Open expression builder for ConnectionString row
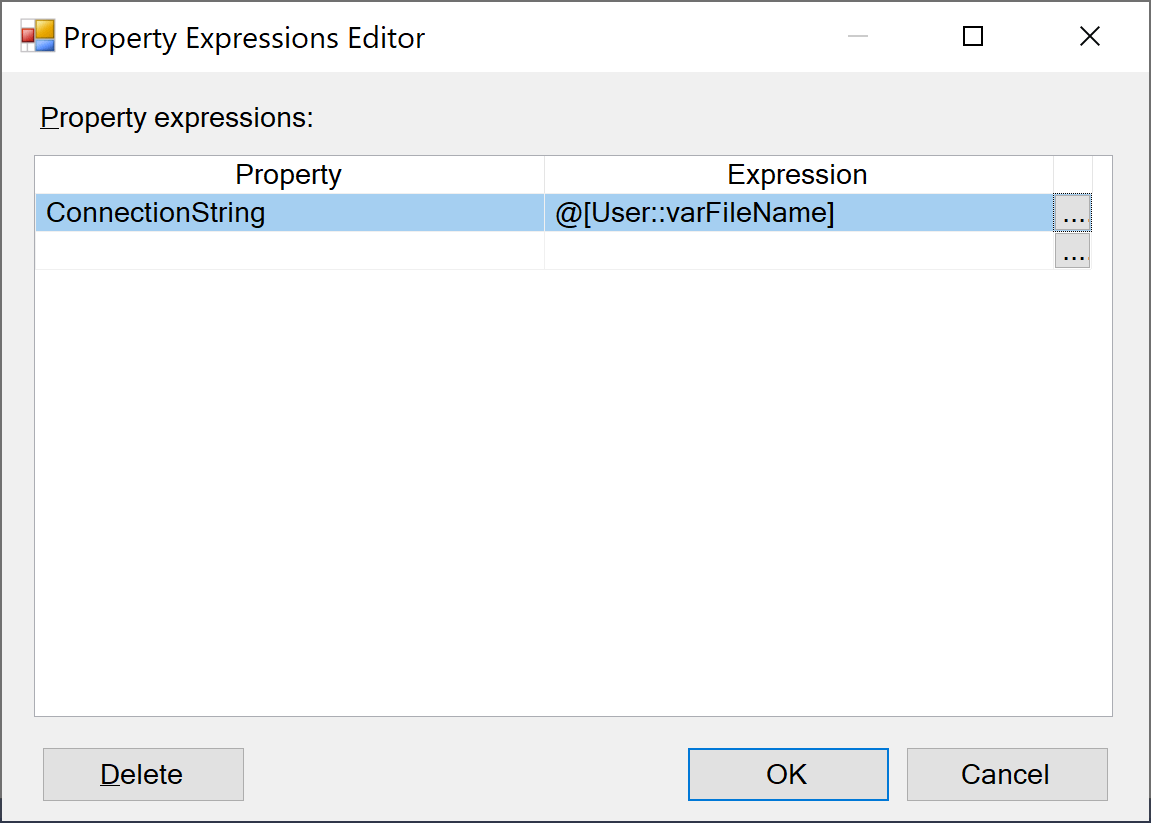 tap(1072, 212)
